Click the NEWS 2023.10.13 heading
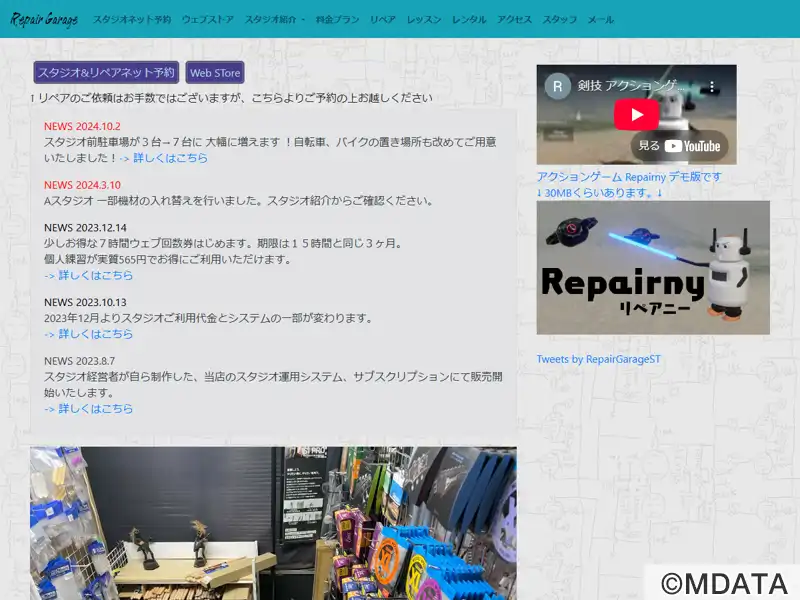Viewport: 800px width, 600px height. [x=85, y=303]
